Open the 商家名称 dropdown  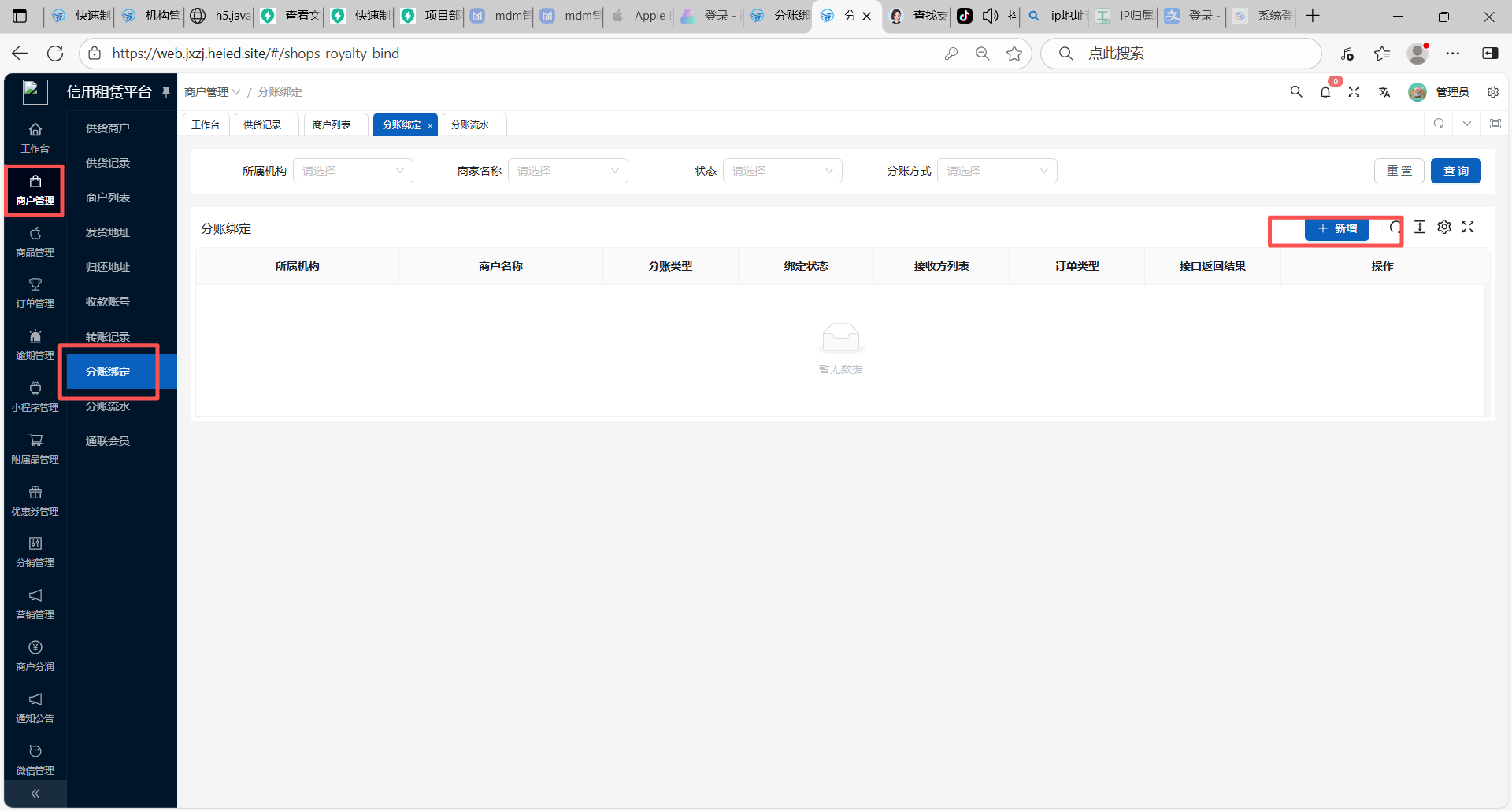568,171
